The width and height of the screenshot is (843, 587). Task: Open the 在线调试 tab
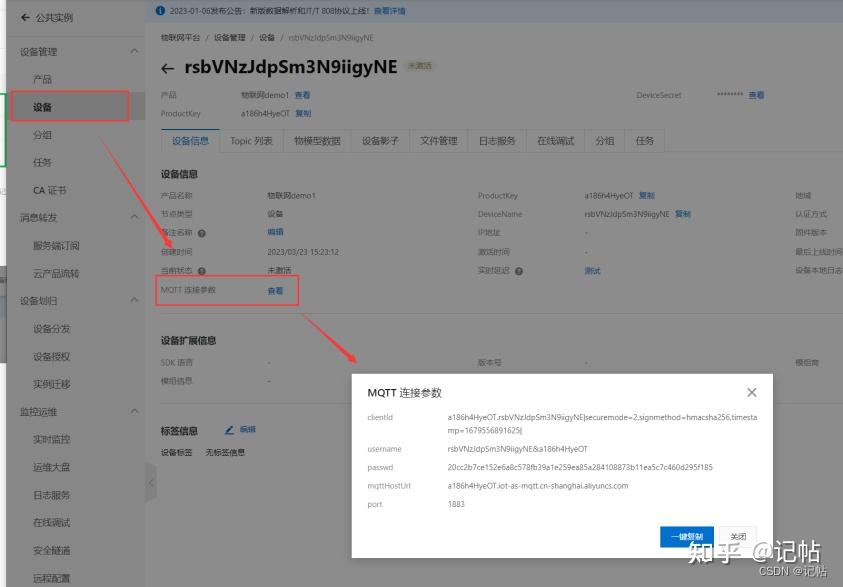[555, 141]
